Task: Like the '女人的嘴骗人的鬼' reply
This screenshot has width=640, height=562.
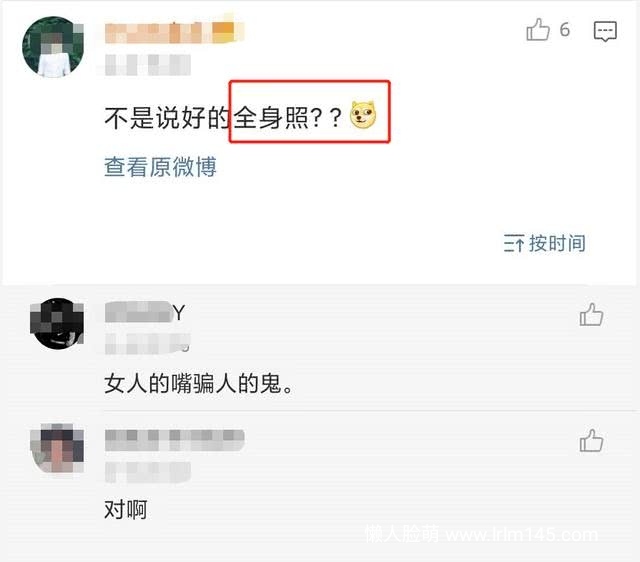Action: click(x=591, y=315)
